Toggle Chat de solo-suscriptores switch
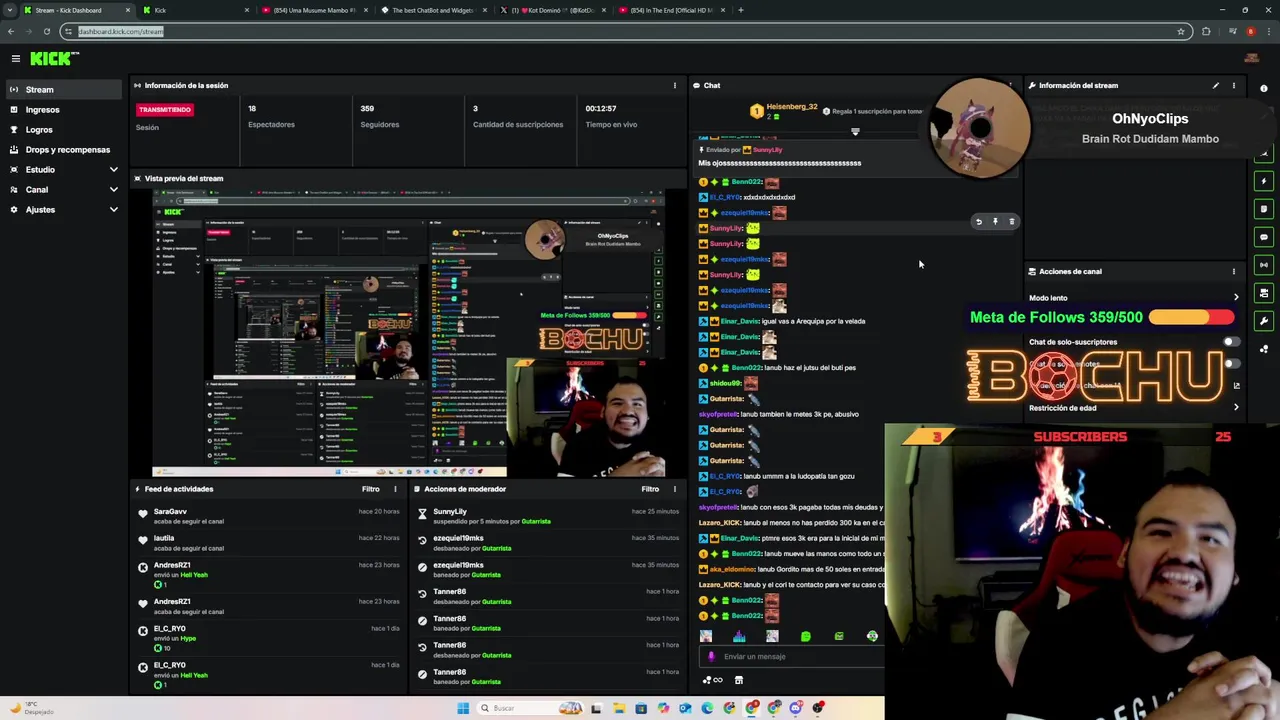Screen dimensions: 1280x720 pos(1230,342)
